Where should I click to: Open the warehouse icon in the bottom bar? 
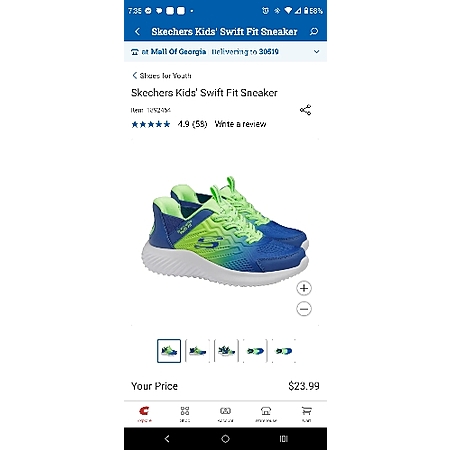266,414
